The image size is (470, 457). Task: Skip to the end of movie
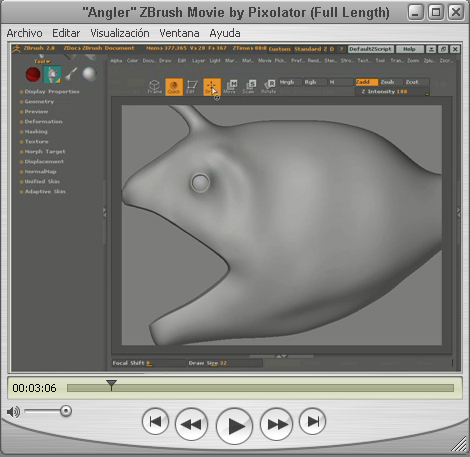(312, 421)
